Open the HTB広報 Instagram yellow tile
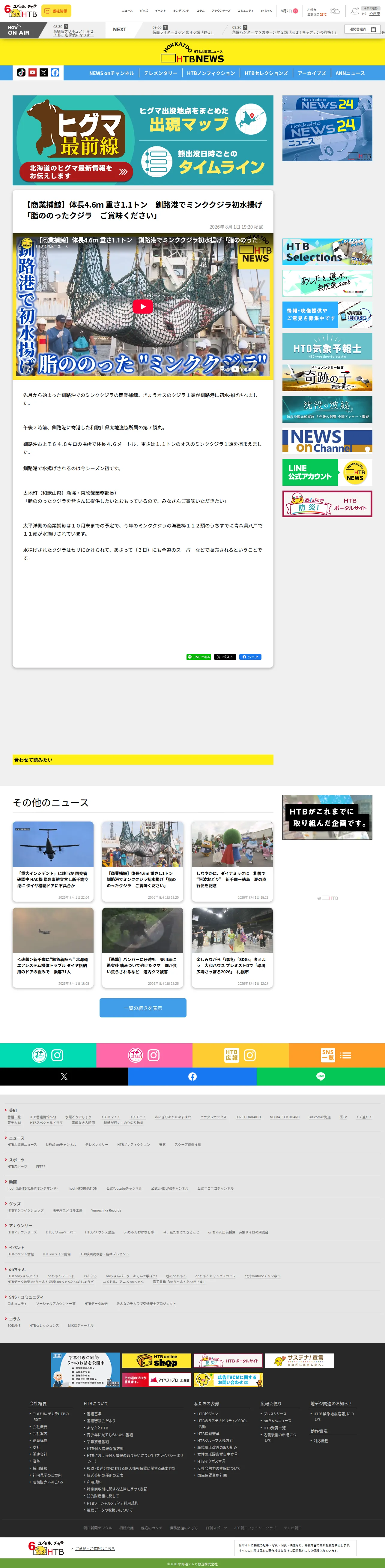Image resolution: width=385 pixels, height=1568 pixels. [240, 1055]
